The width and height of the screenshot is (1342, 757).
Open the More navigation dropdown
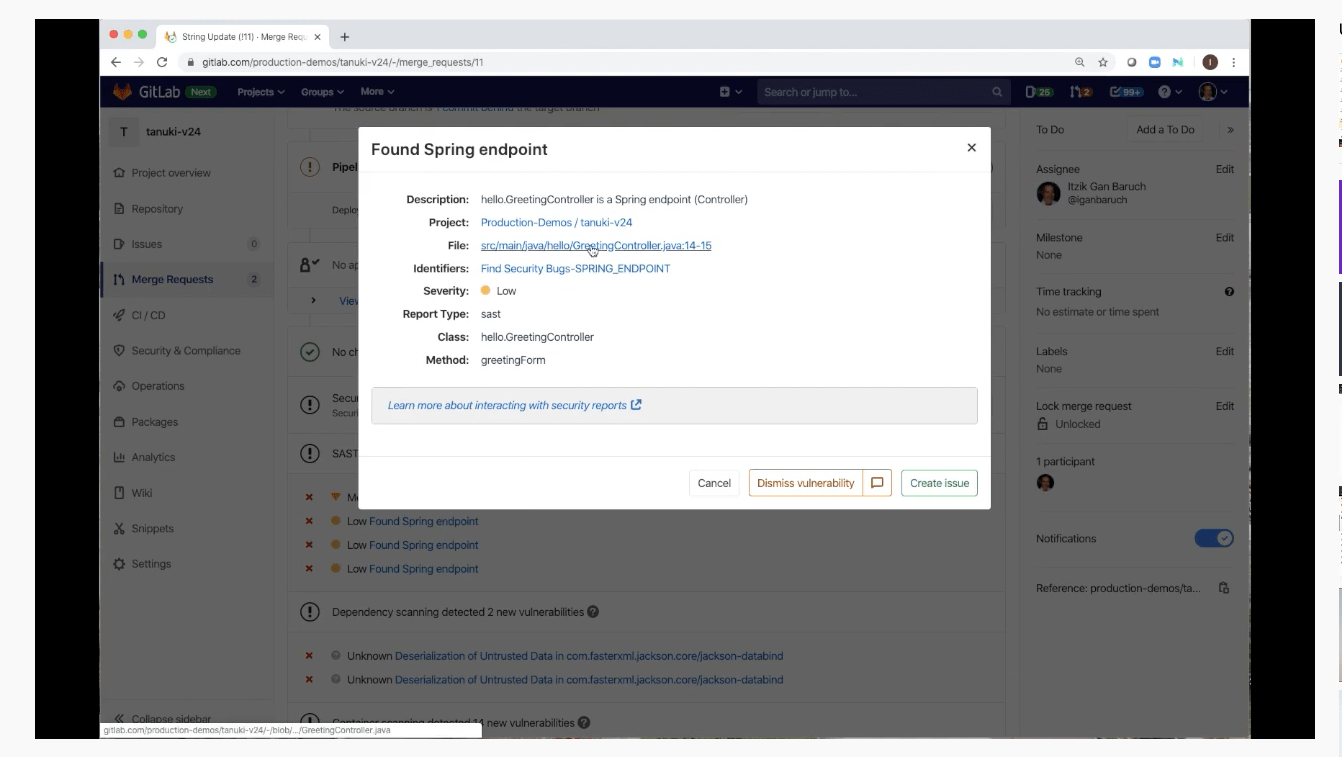(377, 92)
